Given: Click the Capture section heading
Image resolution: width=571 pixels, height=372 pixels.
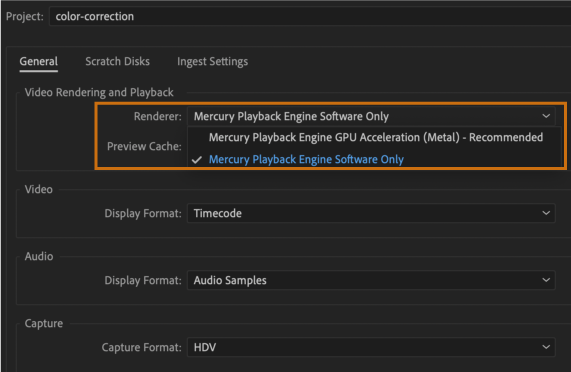Looking at the screenshot, I should [44, 323].
